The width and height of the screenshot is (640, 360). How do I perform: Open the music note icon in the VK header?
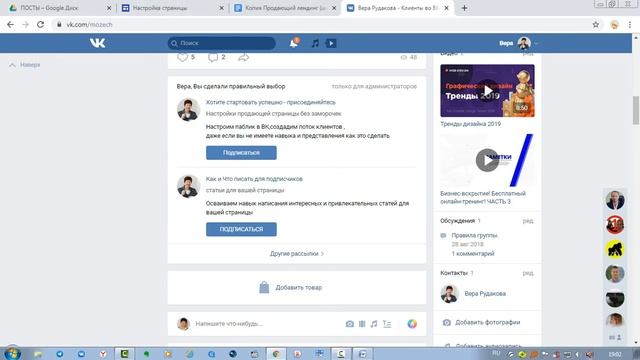pyautogui.click(x=315, y=43)
